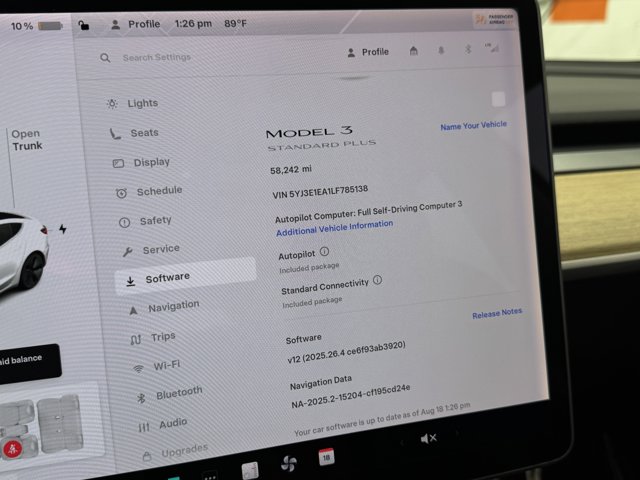The height and width of the screenshot is (480, 640).
Task: Open the Trips settings menu
Action: [153, 338]
